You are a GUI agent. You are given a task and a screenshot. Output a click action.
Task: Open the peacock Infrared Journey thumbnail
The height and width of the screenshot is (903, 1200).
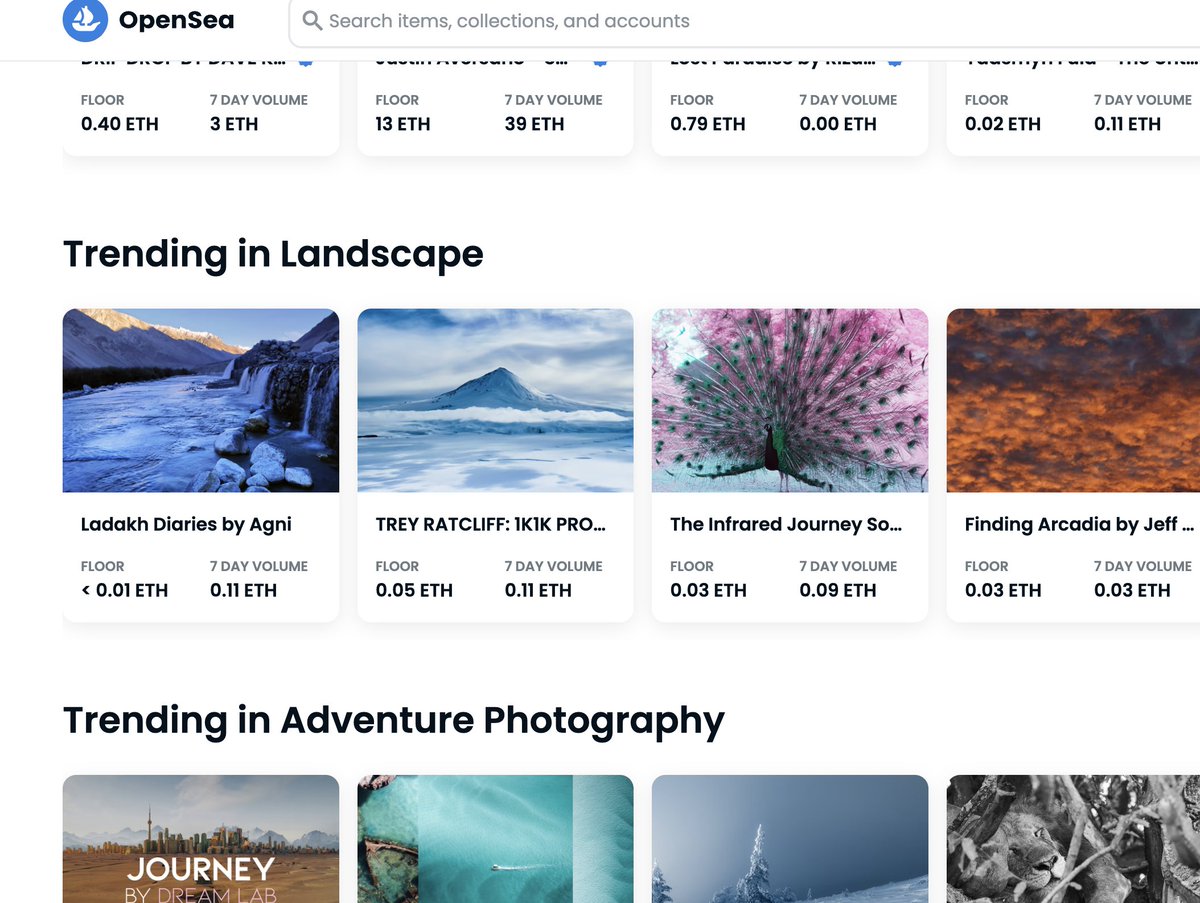790,400
